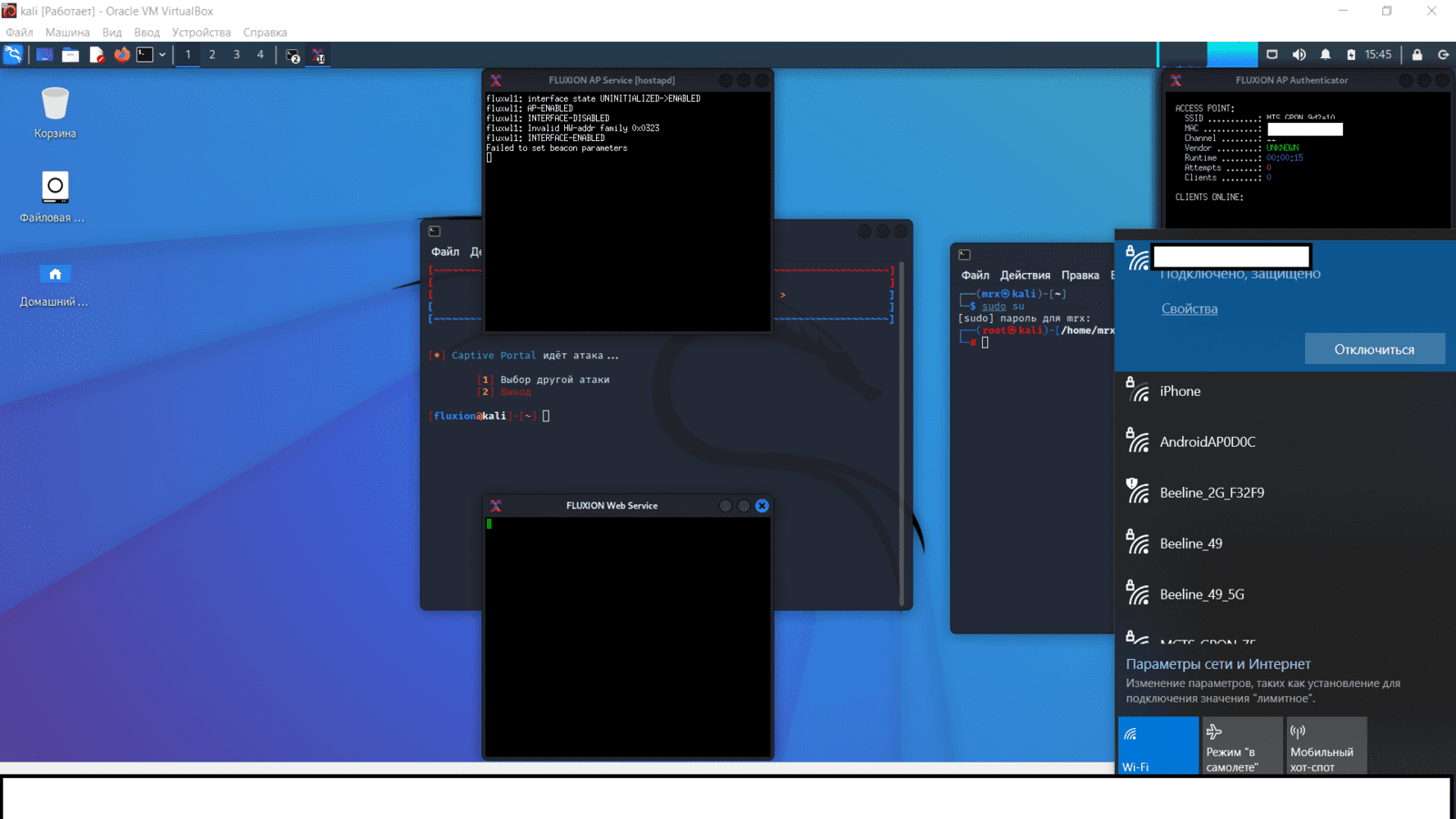Click Свойства link of connected network

[1189, 308]
